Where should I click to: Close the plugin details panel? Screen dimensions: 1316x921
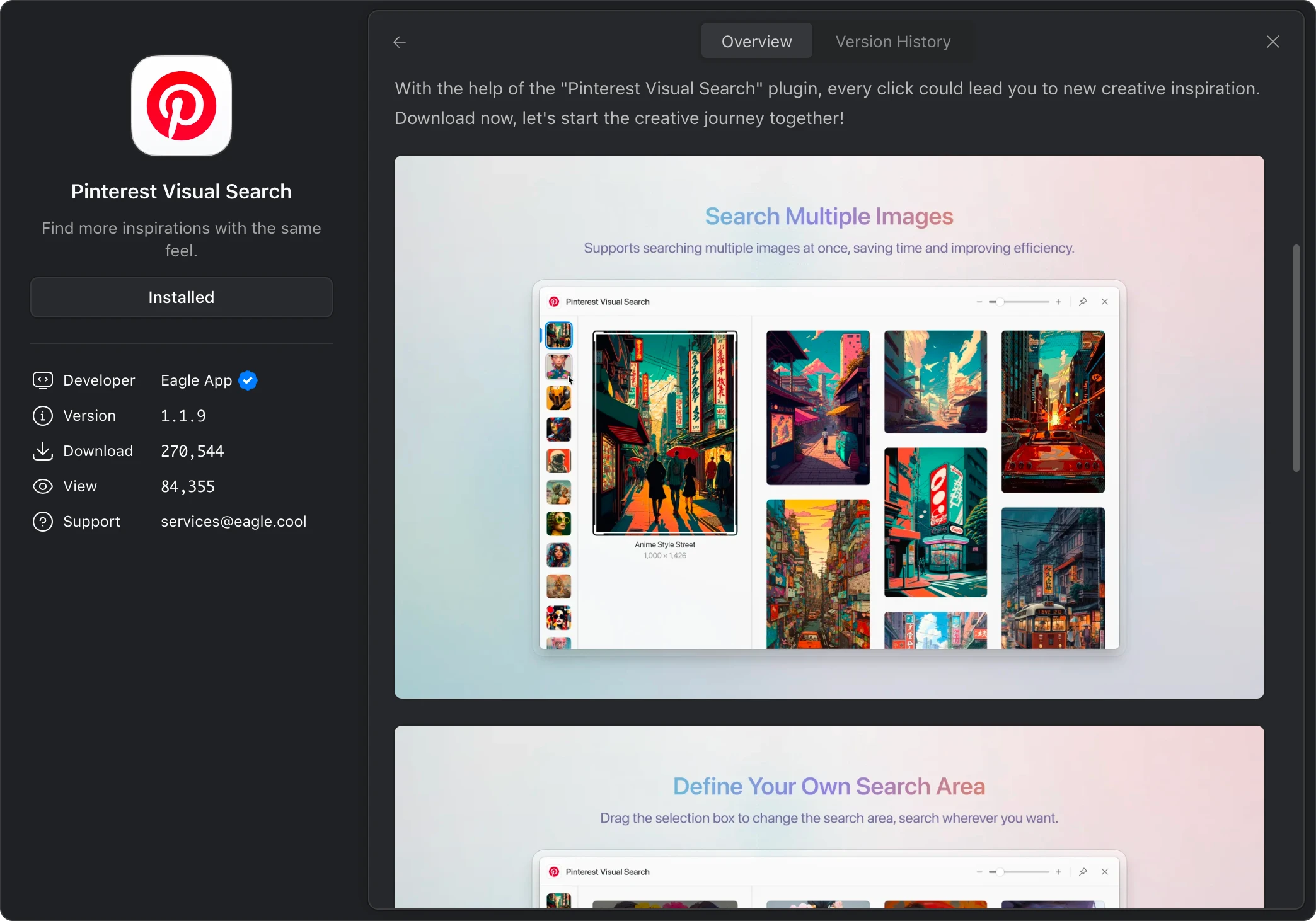point(1273,42)
